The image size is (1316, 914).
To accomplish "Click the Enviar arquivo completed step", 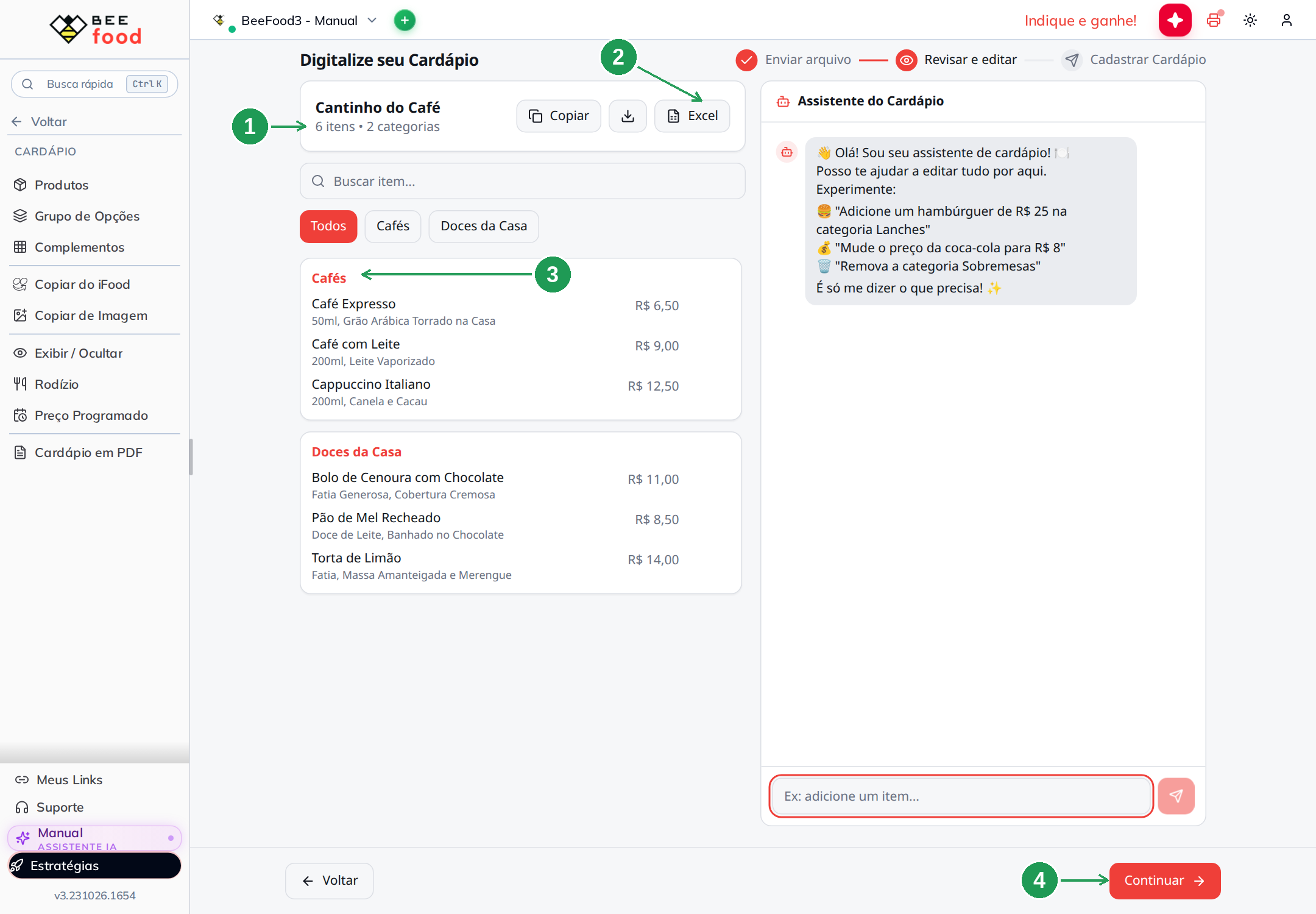I will coord(793,60).
